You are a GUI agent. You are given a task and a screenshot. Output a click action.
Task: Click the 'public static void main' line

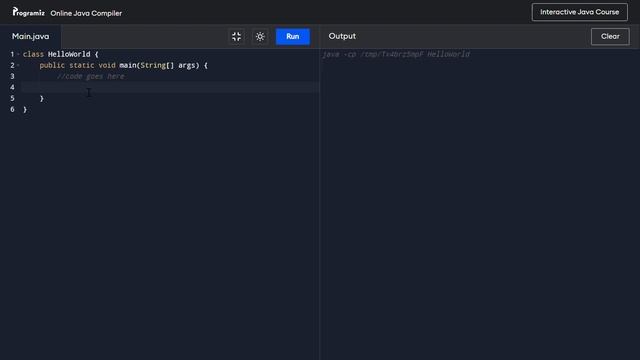124,65
